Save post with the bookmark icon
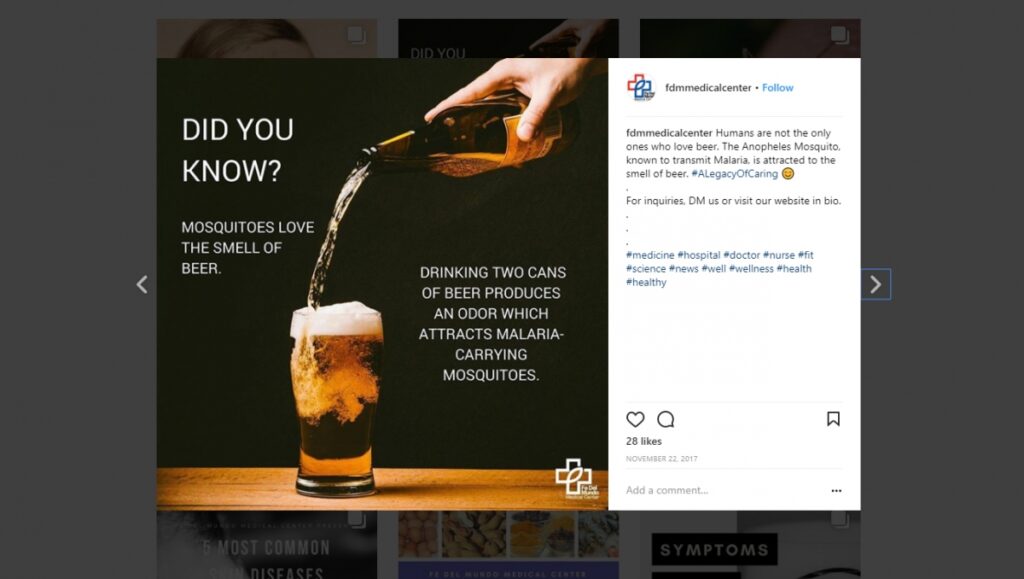1024x579 pixels. (x=833, y=418)
